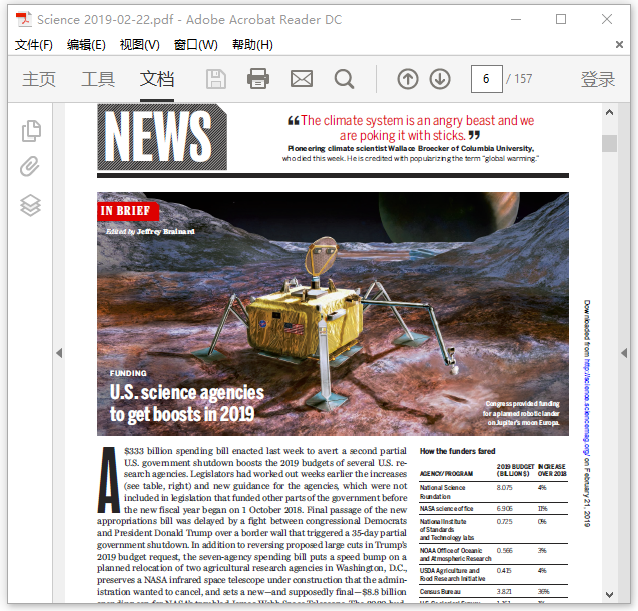Go to next page arrow

(440, 79)
